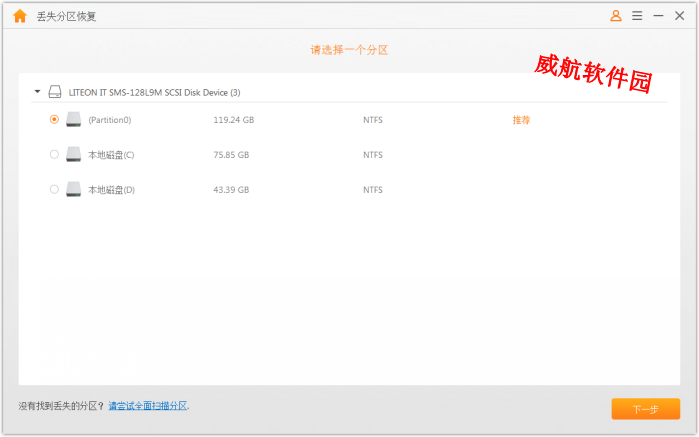
Task: Click the 119.24 GB size entry
Action: [x=233, y=120]
